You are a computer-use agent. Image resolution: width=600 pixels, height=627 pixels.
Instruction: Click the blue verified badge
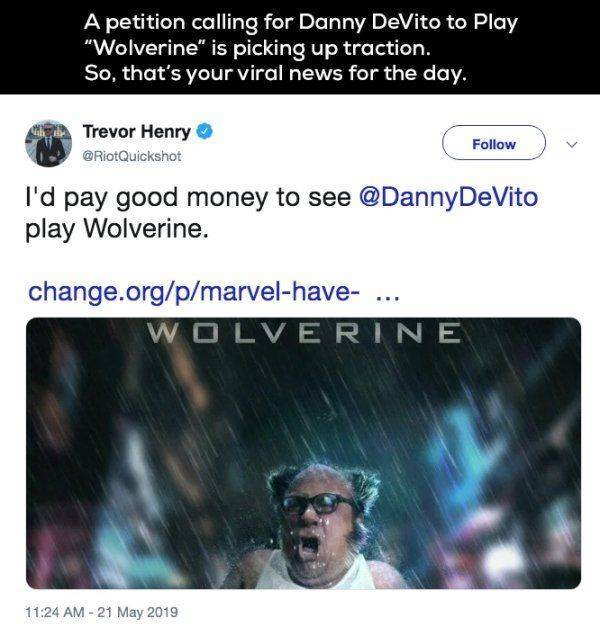(x=204, y=131)
